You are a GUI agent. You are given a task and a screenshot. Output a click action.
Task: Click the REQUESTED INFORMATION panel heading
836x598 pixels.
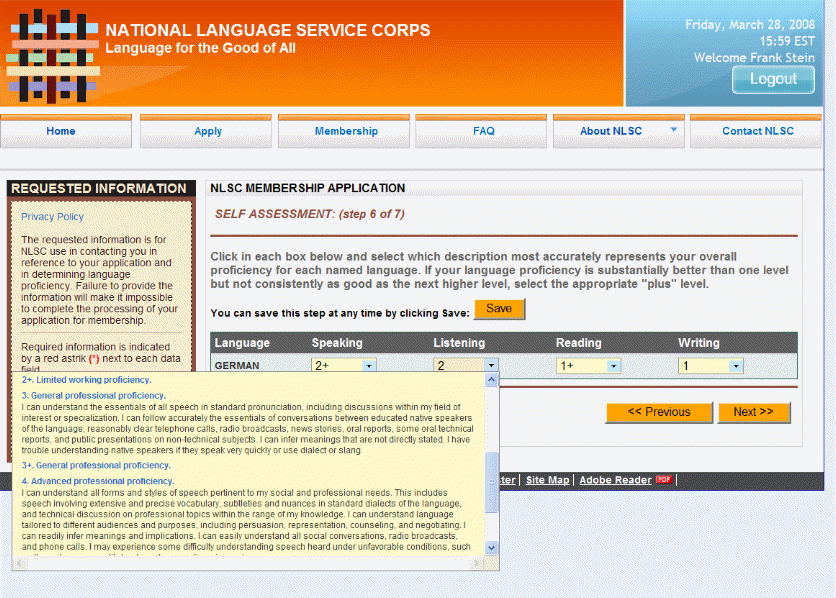click(x=99, y=188)
